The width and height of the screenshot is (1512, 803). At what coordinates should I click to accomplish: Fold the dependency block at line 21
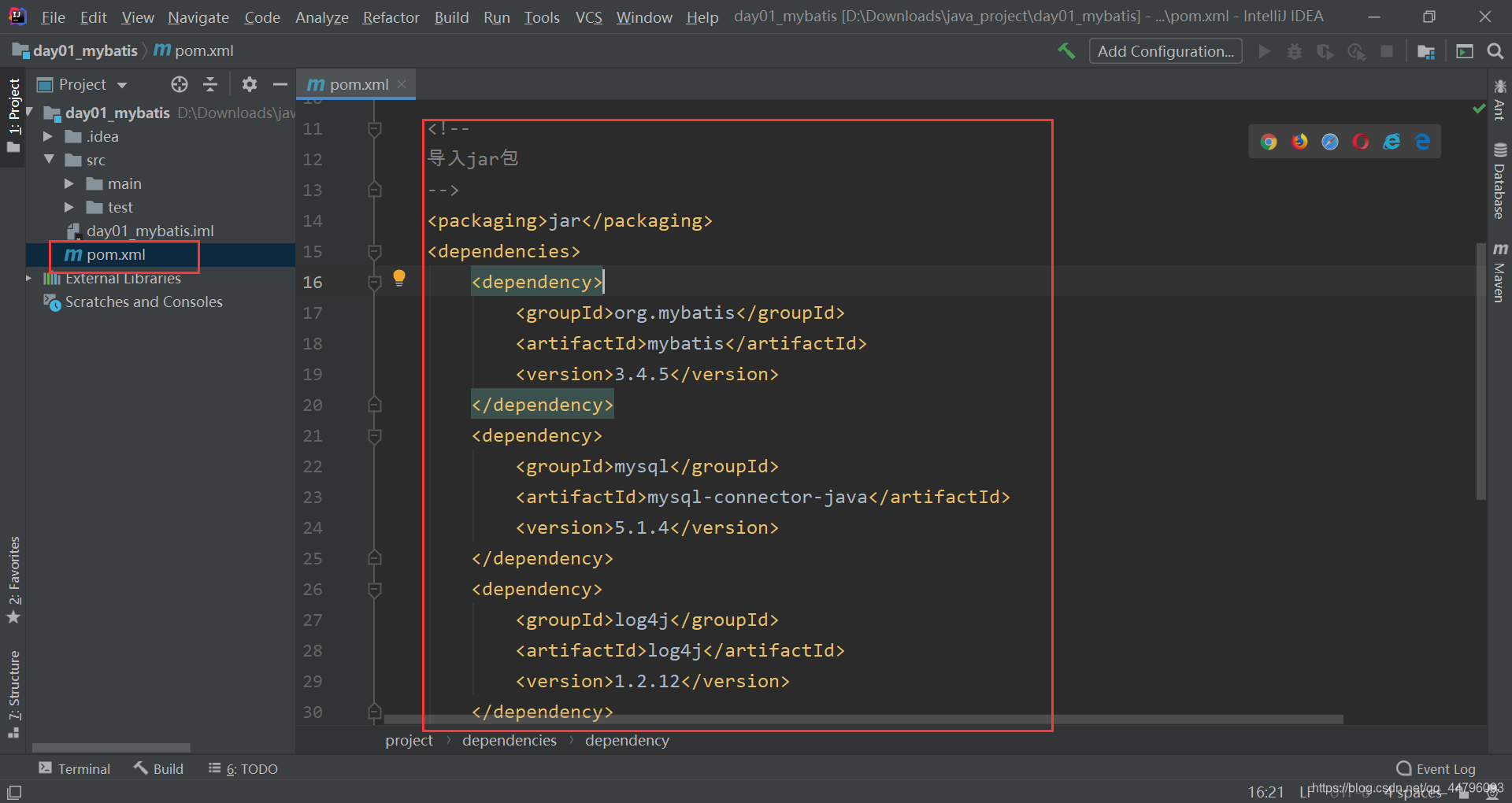(x=375, y=436)
